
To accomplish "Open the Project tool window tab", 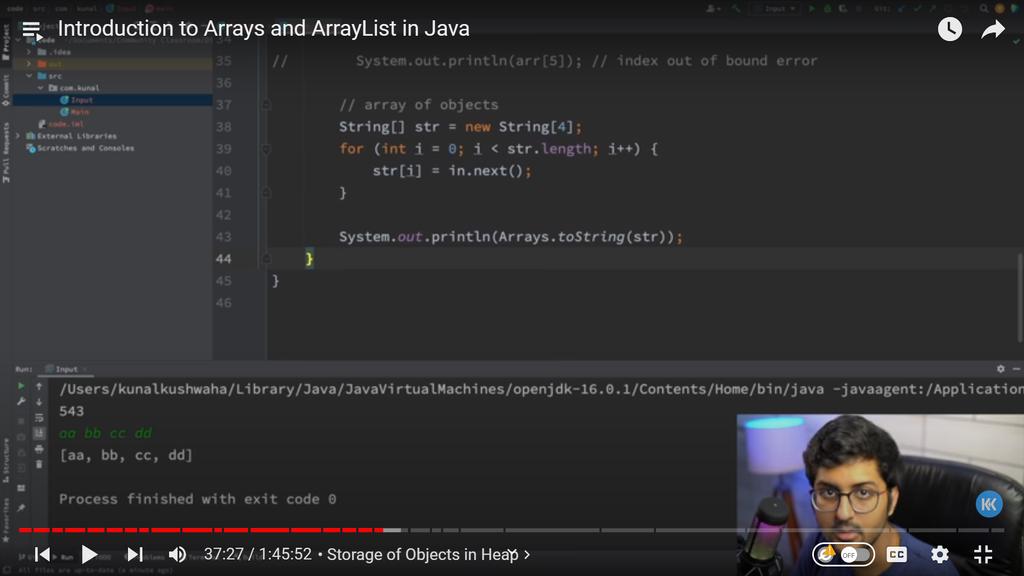I will pyautogui.click(x=6, y=42).
